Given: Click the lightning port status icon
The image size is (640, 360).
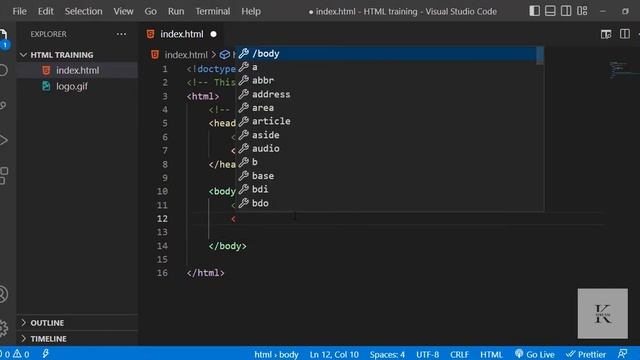Looking at the screenshot, I should (x=45, y=354).
